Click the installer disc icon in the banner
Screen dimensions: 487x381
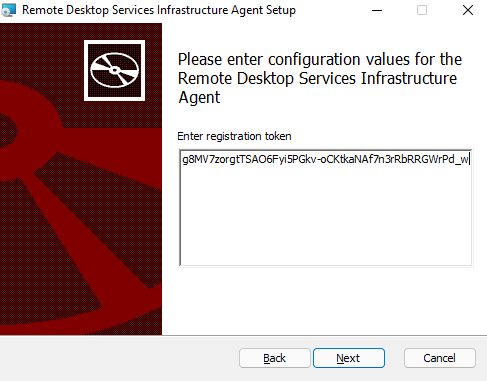click(114, 70)
